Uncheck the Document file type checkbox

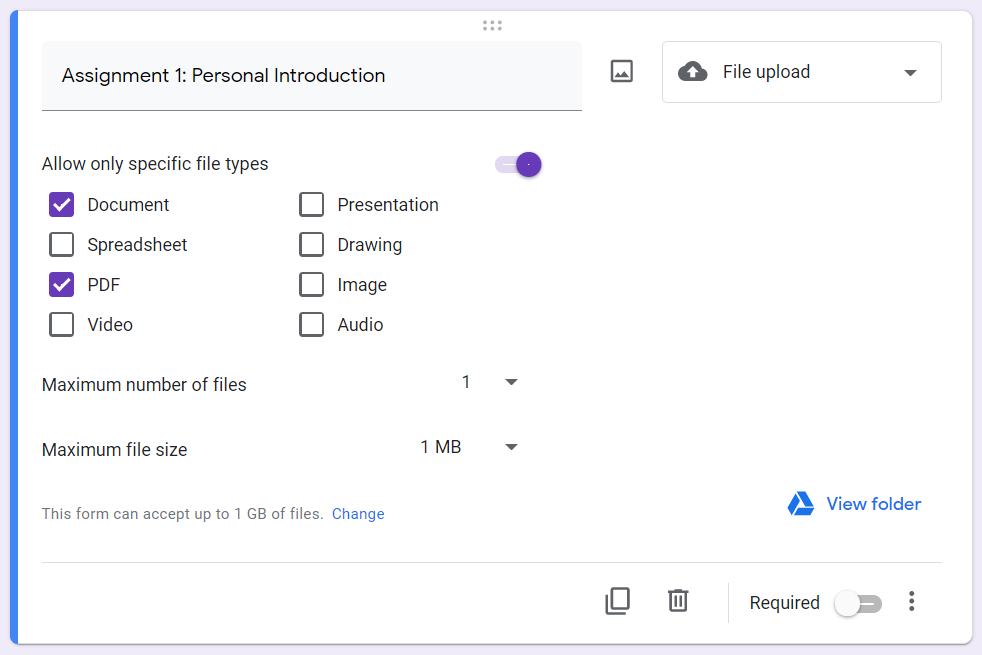(x=62, y=205)
